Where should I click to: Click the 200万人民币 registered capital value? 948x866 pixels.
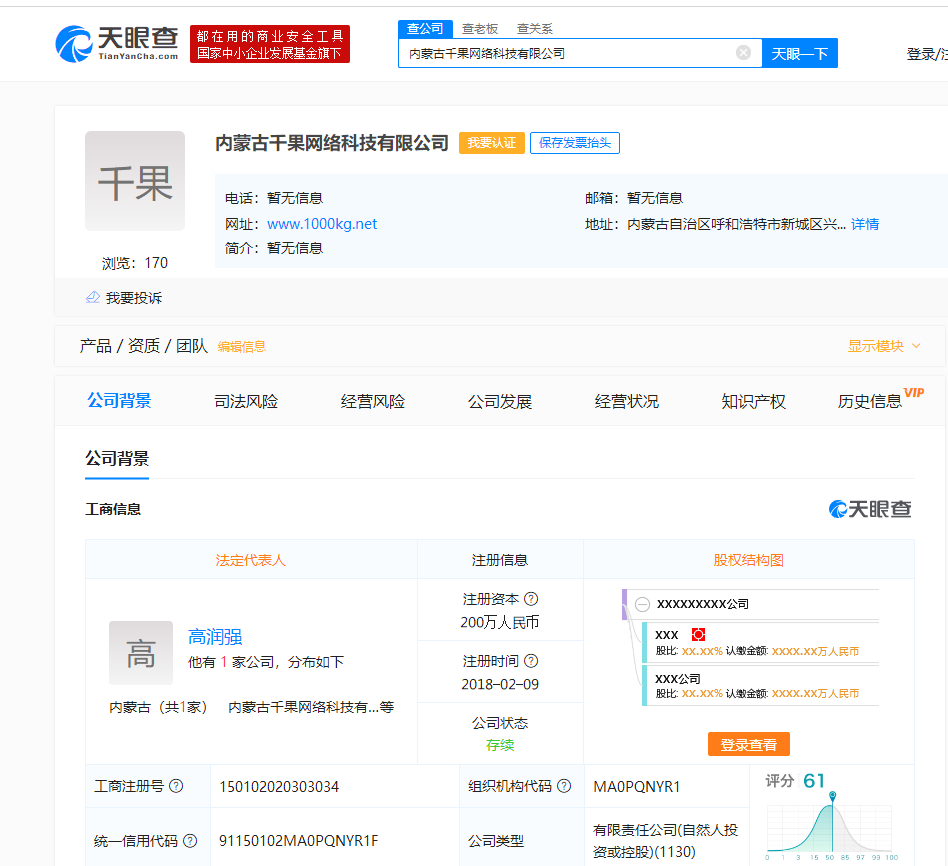point(499,622)
